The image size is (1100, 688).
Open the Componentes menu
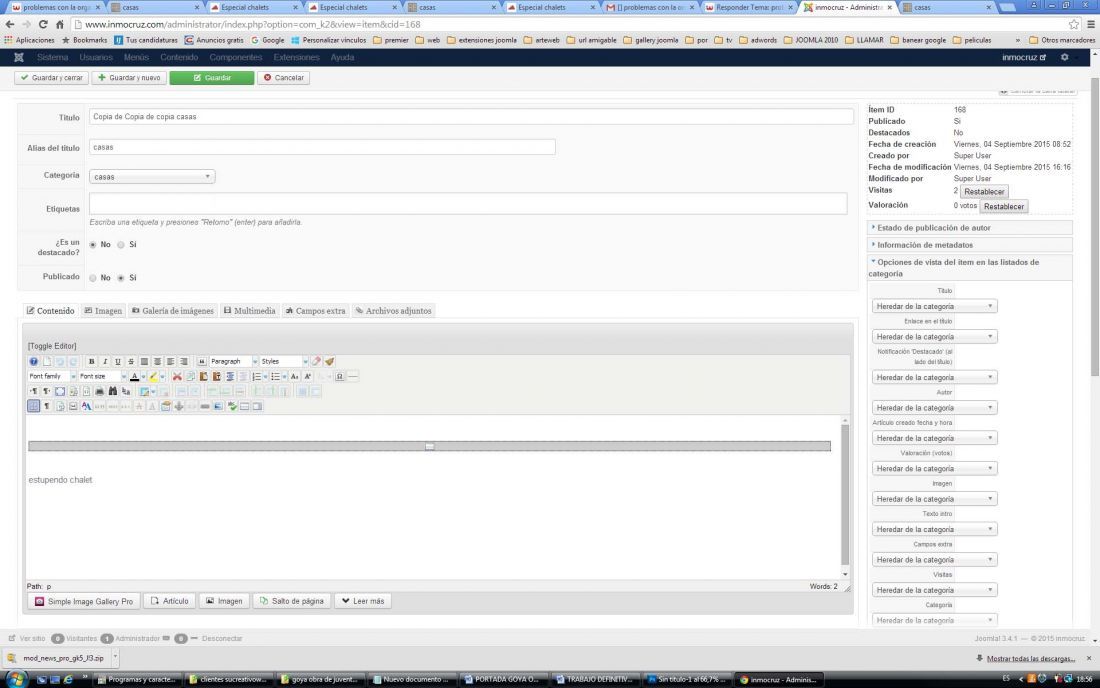pos(236,58)
